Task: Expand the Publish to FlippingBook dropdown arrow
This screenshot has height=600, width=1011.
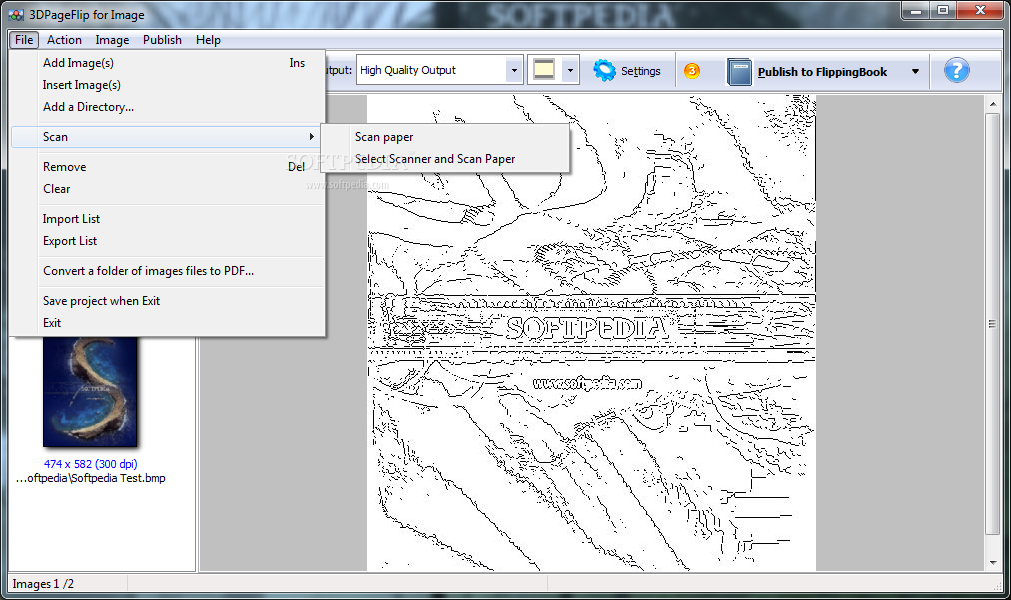Action: (x=915, y=72)
